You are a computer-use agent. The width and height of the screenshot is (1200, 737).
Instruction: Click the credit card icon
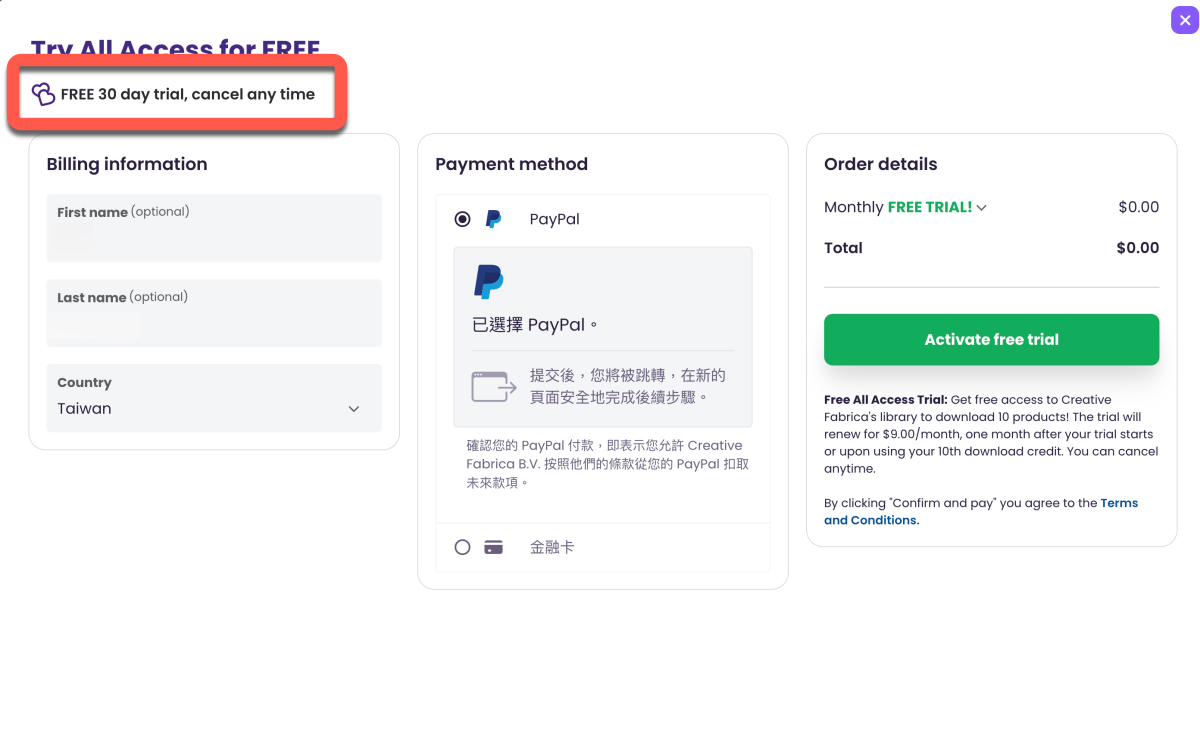point(493,547)
